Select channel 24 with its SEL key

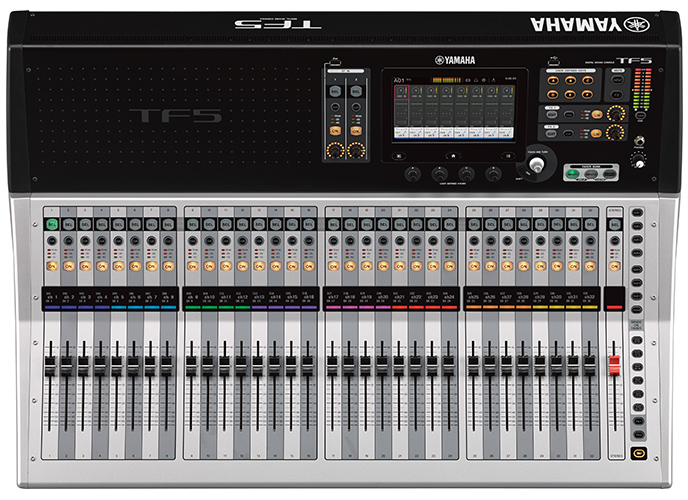click(450, 225)
